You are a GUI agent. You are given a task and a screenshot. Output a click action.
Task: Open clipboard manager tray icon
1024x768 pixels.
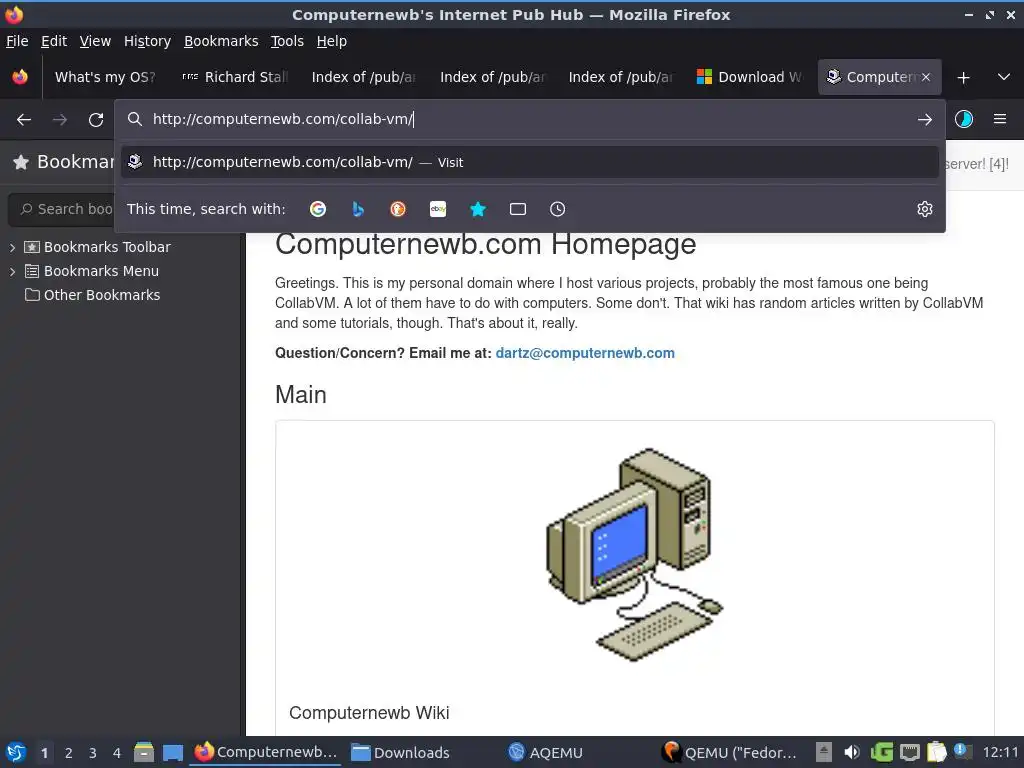936,752
